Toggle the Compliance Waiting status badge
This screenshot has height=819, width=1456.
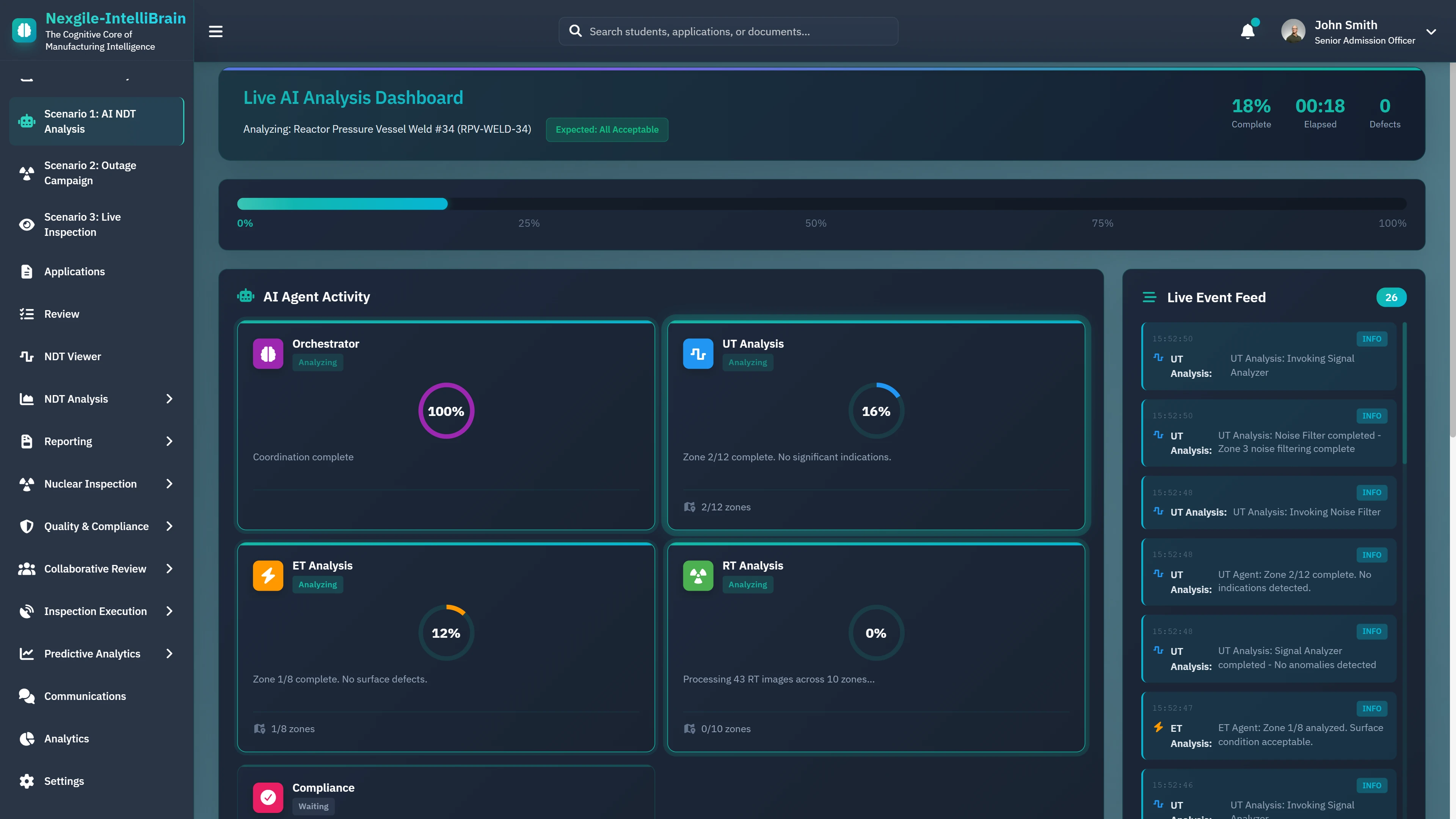tap(313, 806)
